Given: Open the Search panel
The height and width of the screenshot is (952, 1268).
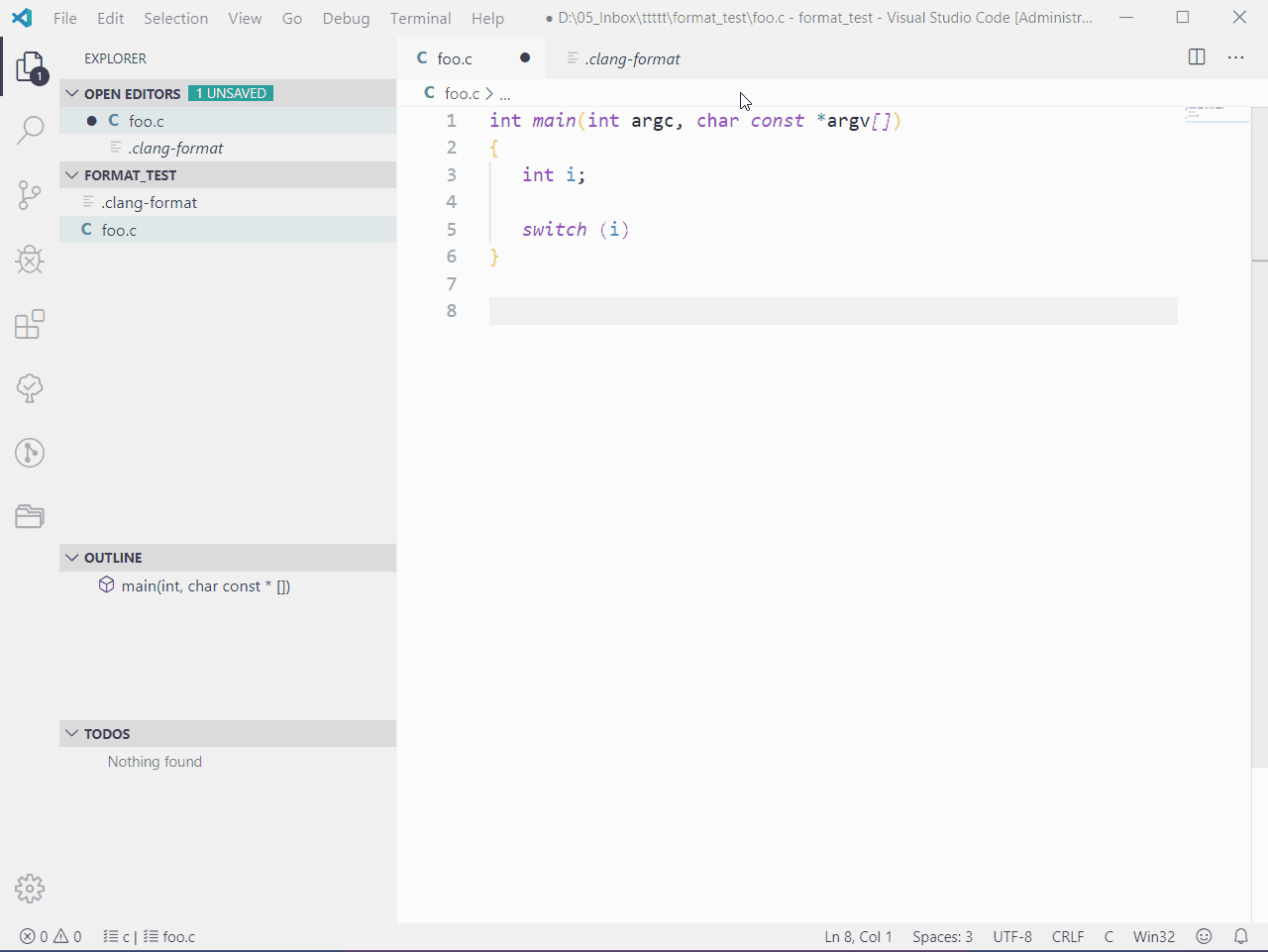Looking at the screenshot, I should coord(30,130).
